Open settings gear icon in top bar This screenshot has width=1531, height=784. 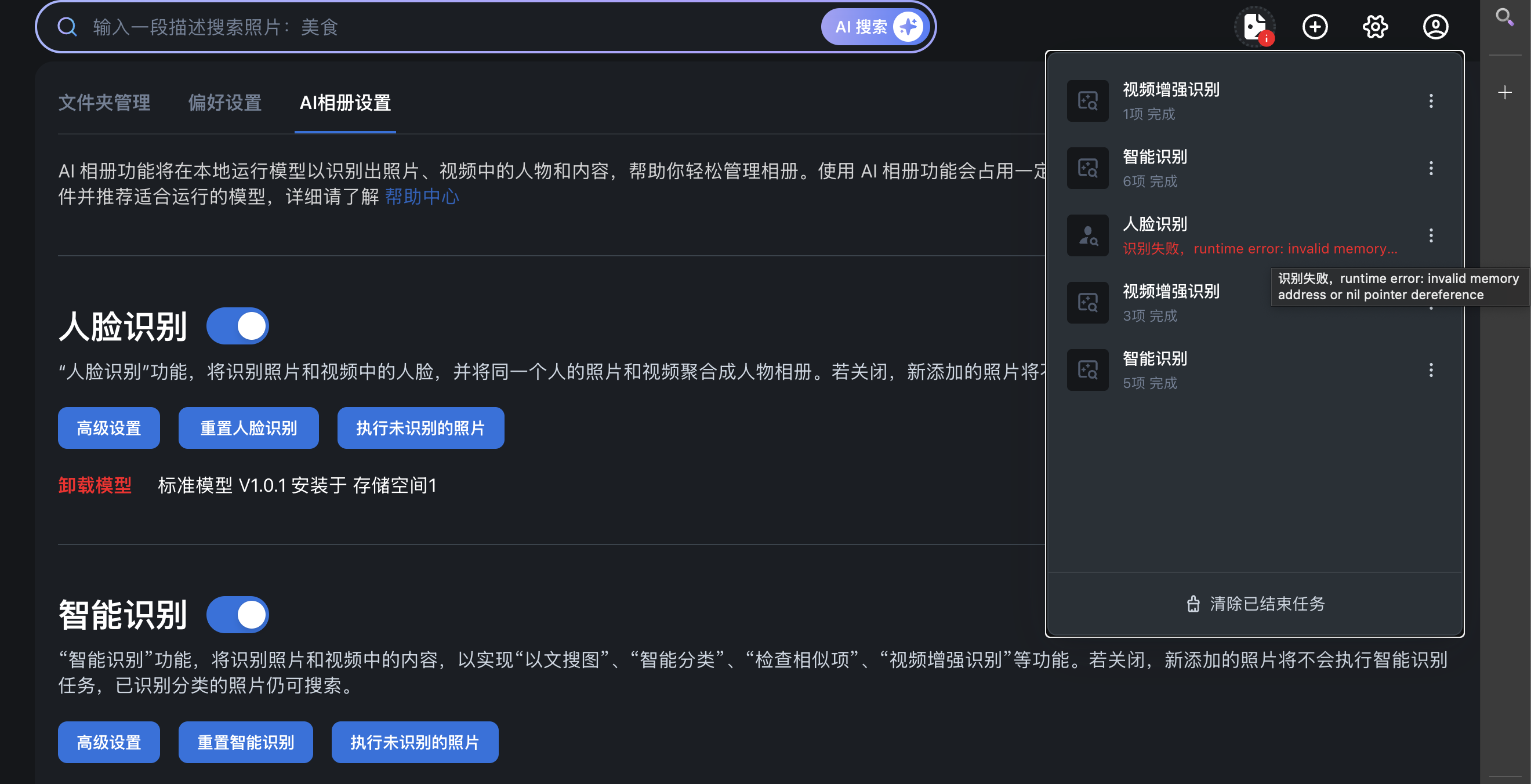(1374, 27)
